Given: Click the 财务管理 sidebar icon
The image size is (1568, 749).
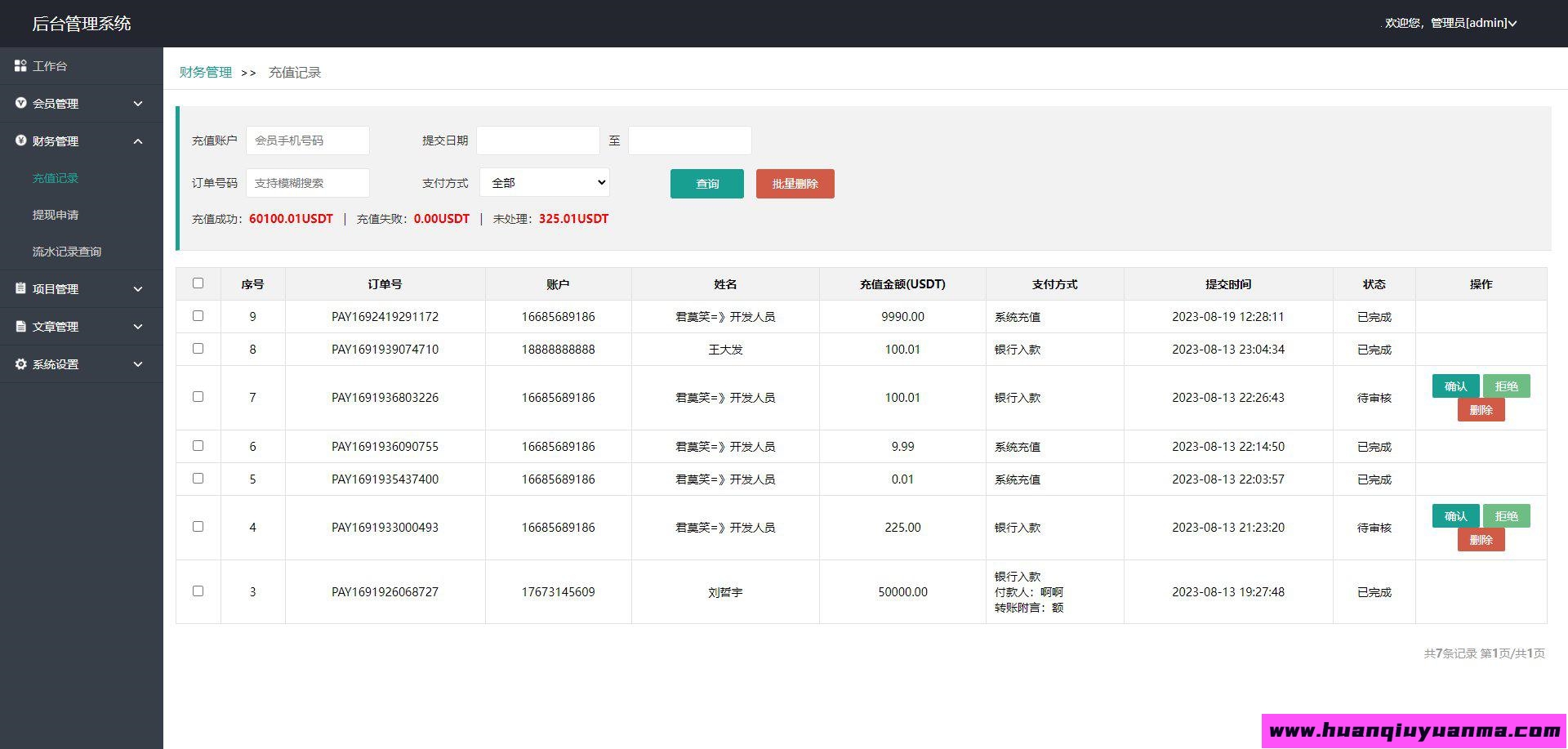Looking at the screenshot, I should click(20, 140).
